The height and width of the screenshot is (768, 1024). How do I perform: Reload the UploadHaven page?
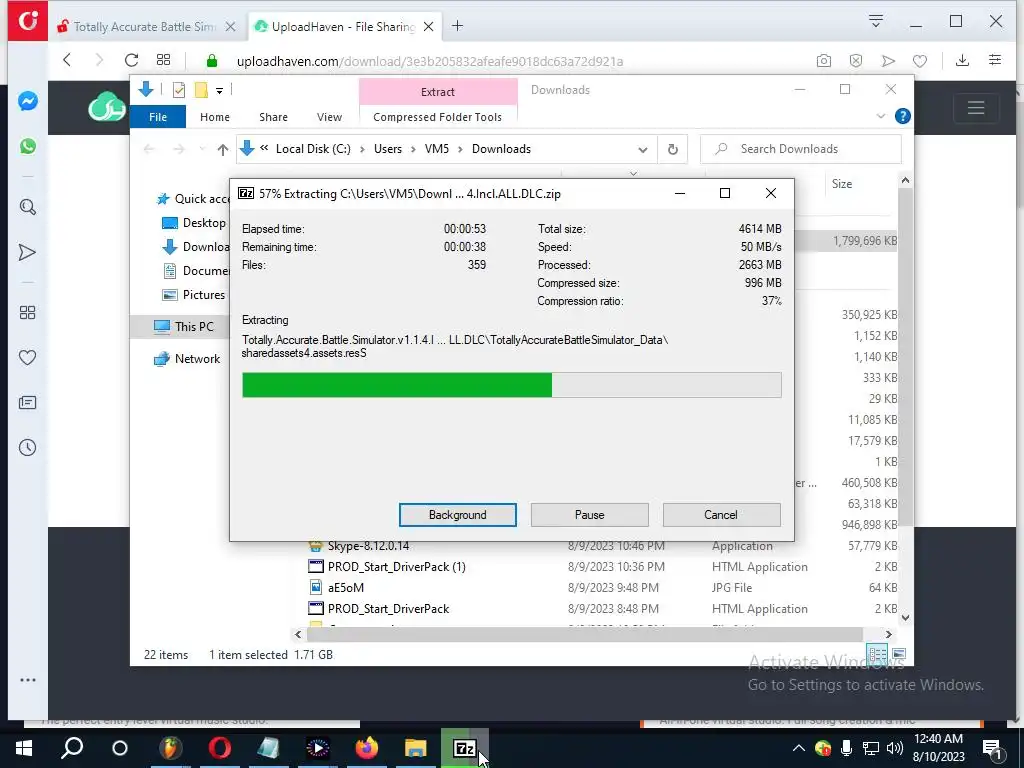click(131, 60)
